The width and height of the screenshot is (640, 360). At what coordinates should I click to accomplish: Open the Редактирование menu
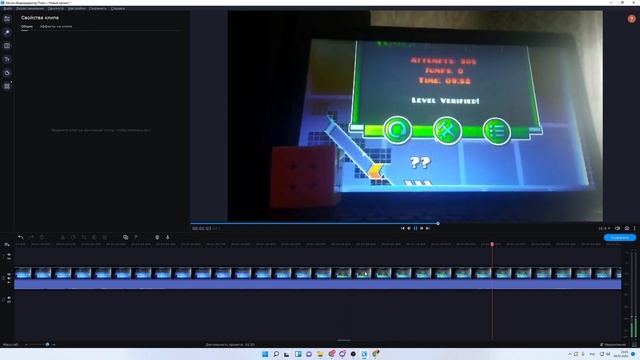click(30, 8)
